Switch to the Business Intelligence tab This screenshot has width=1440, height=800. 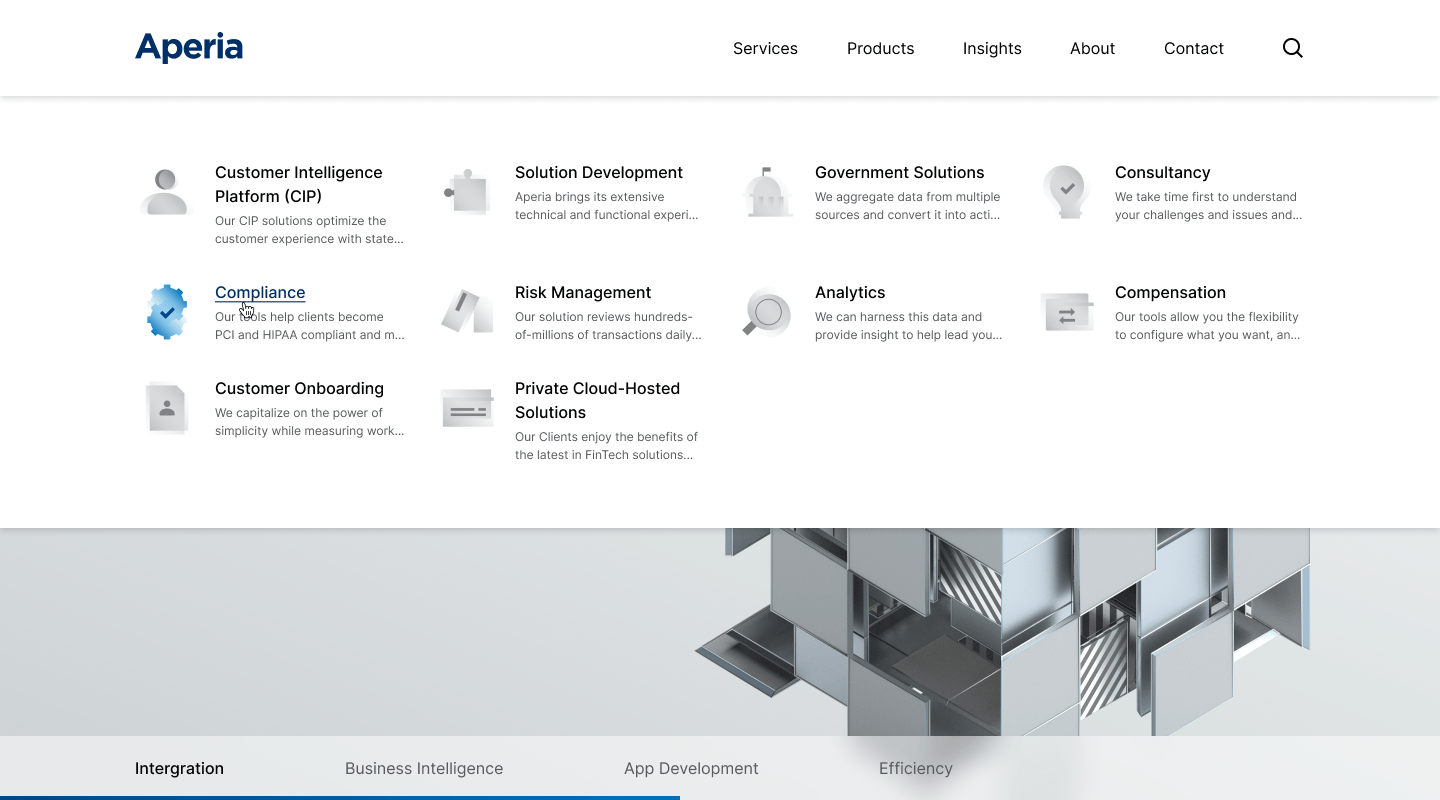click(x=424, y=768)
